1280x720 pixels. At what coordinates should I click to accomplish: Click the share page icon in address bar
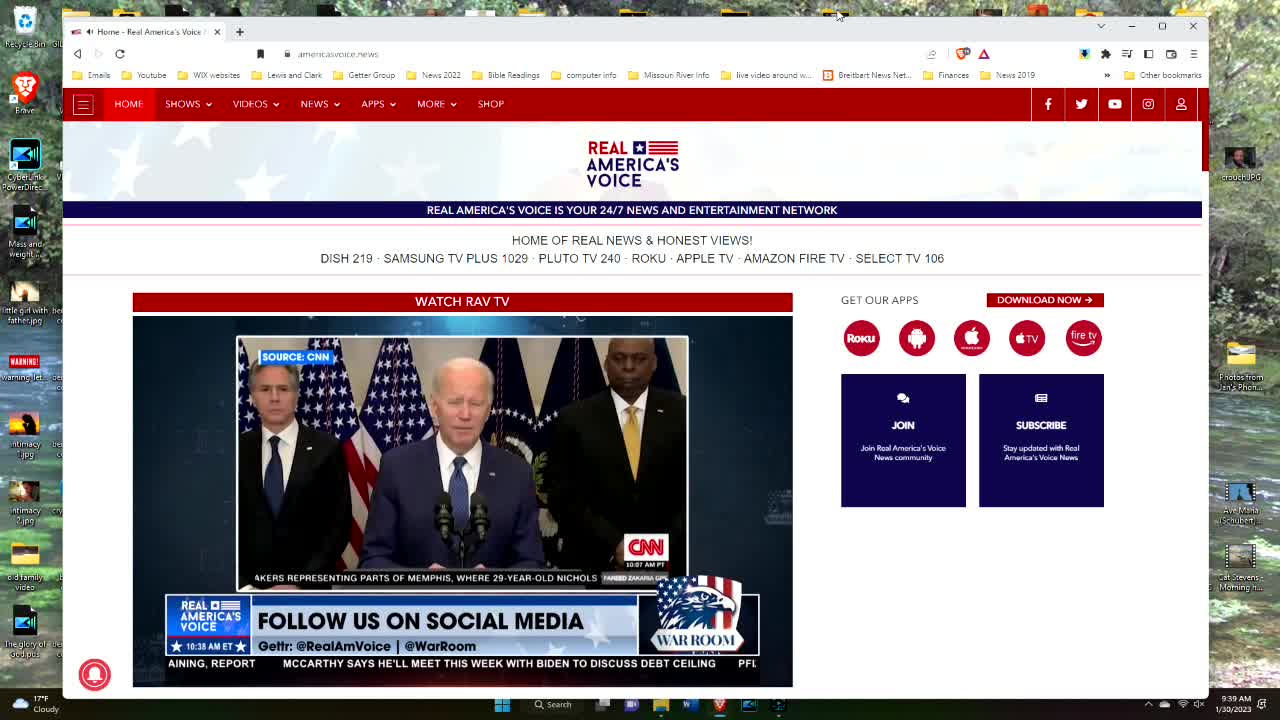point(932,54)
